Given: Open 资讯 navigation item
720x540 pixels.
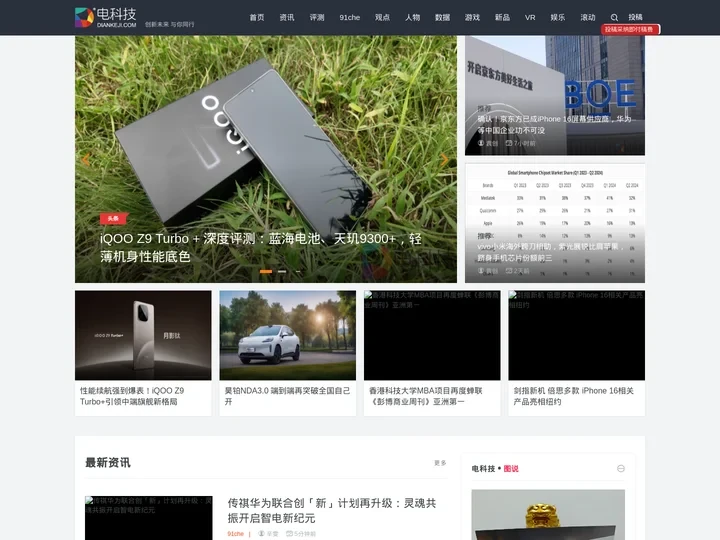Looking at the screenshot, I should [x=287, y=17].
